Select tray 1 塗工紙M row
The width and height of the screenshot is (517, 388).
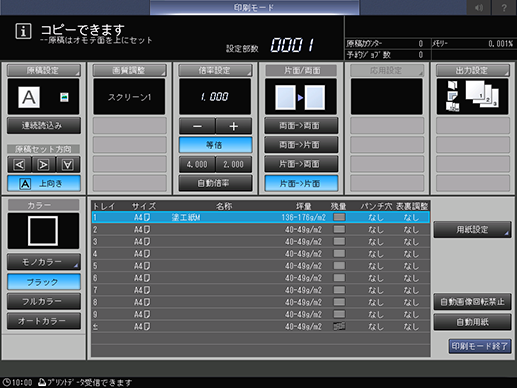(260, 217)
